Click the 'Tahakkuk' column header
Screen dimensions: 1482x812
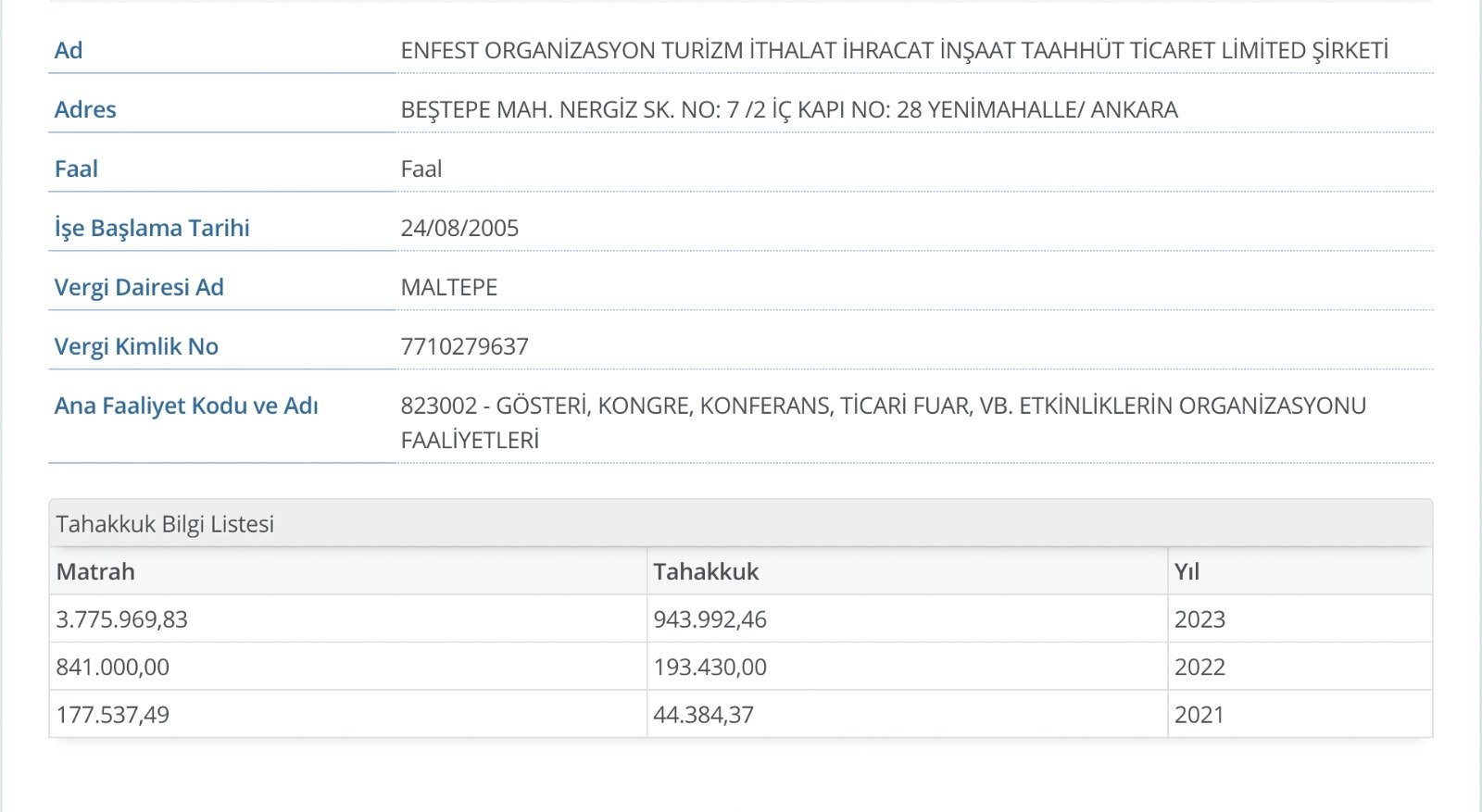tap(907, 571)
